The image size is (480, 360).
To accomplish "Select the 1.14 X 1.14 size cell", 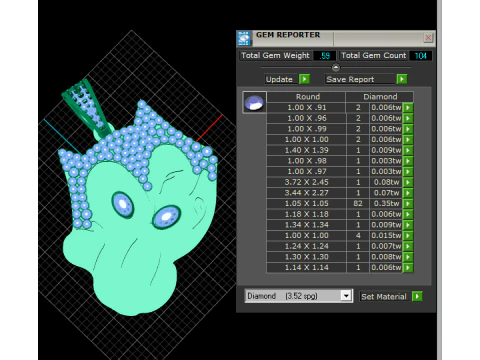I will coord(306,267).
